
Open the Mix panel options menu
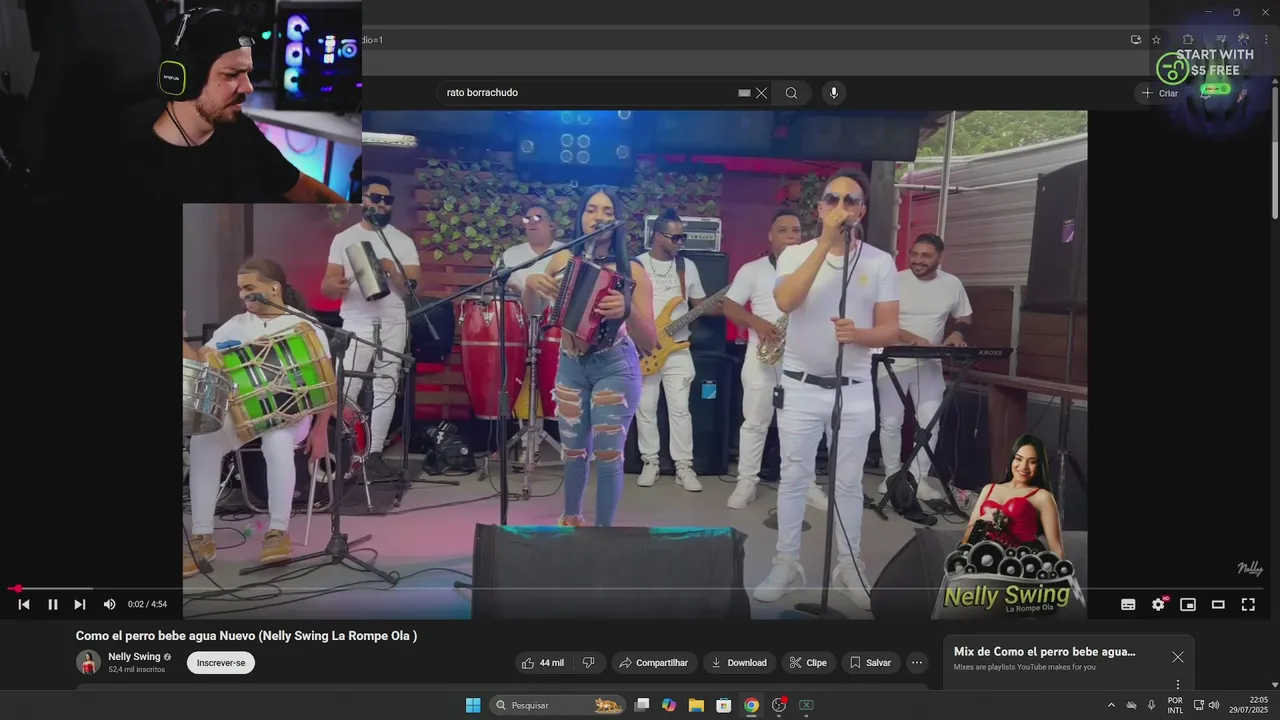pos(1178,685)
